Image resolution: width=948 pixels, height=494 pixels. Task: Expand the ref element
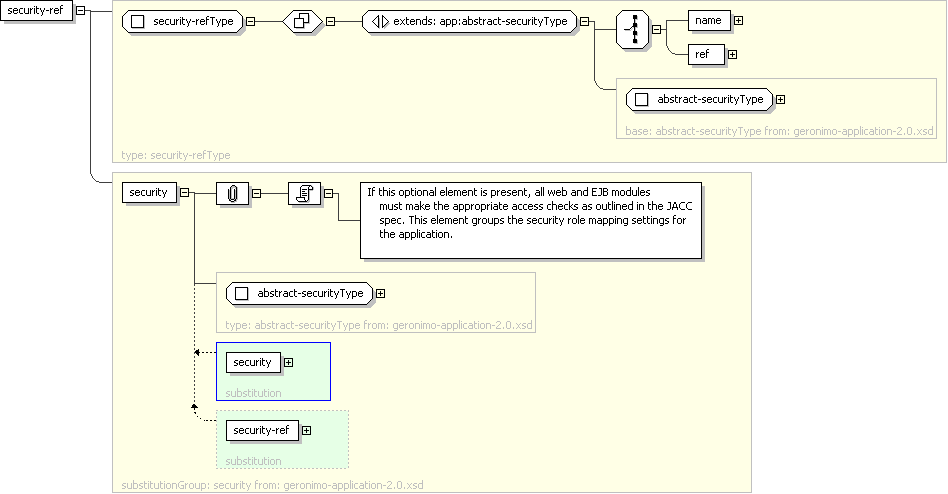732,54
